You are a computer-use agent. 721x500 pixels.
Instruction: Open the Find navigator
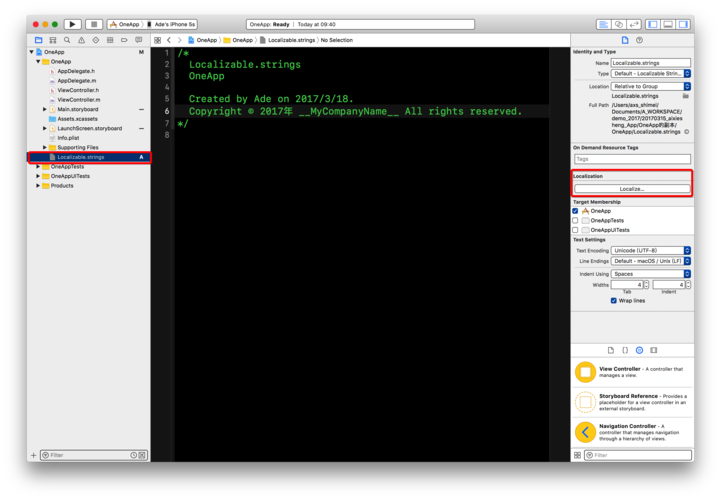pos(67,40)
